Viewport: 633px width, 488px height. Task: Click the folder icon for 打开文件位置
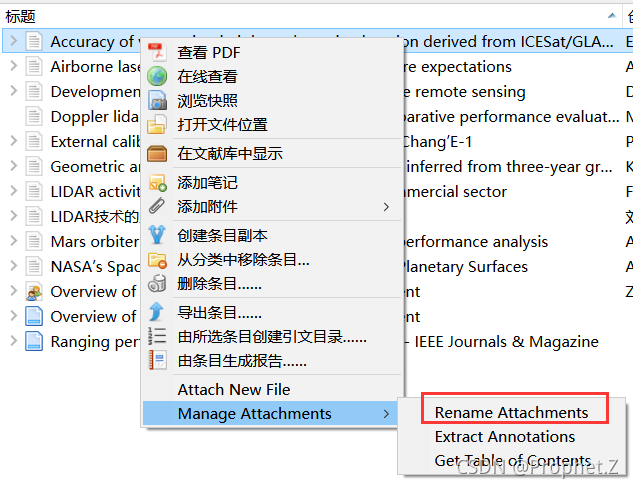coord(157,124)
